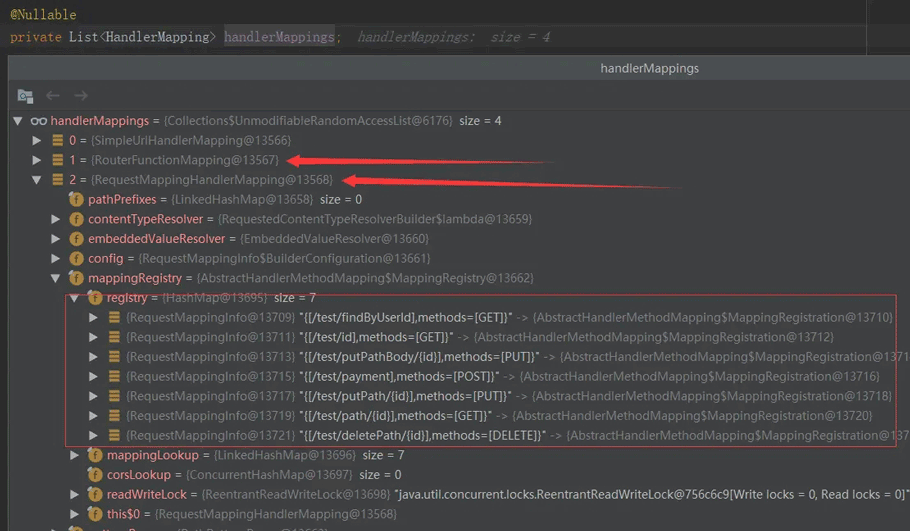Expand the config field node
Screen dimensions: 910x531
[55, 259]
